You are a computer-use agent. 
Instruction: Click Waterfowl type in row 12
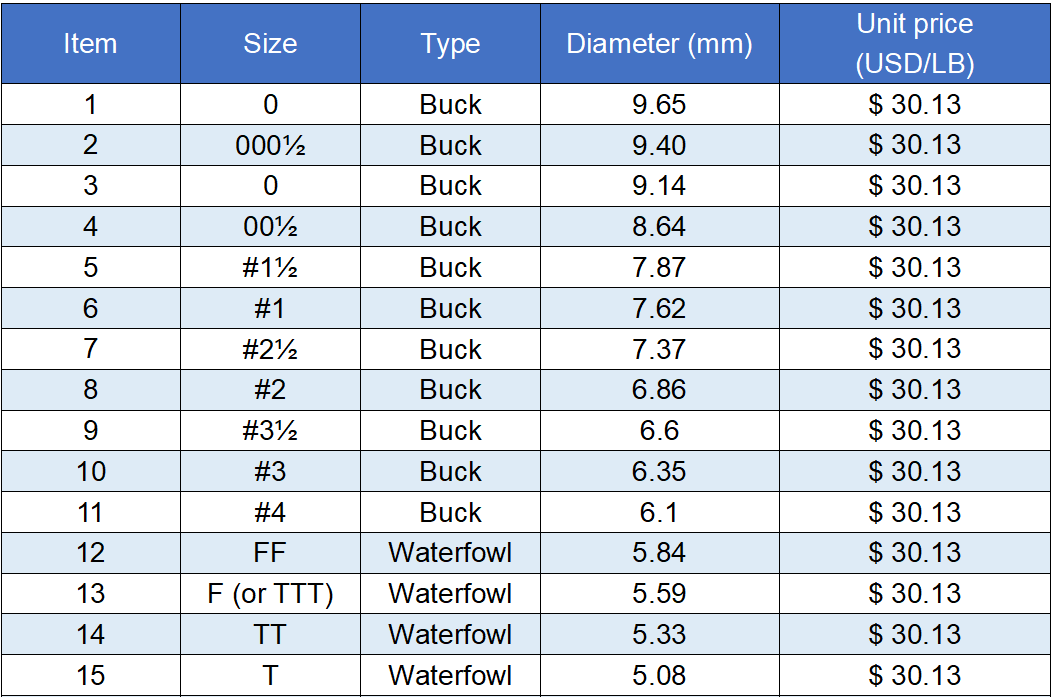coord(450,553)
